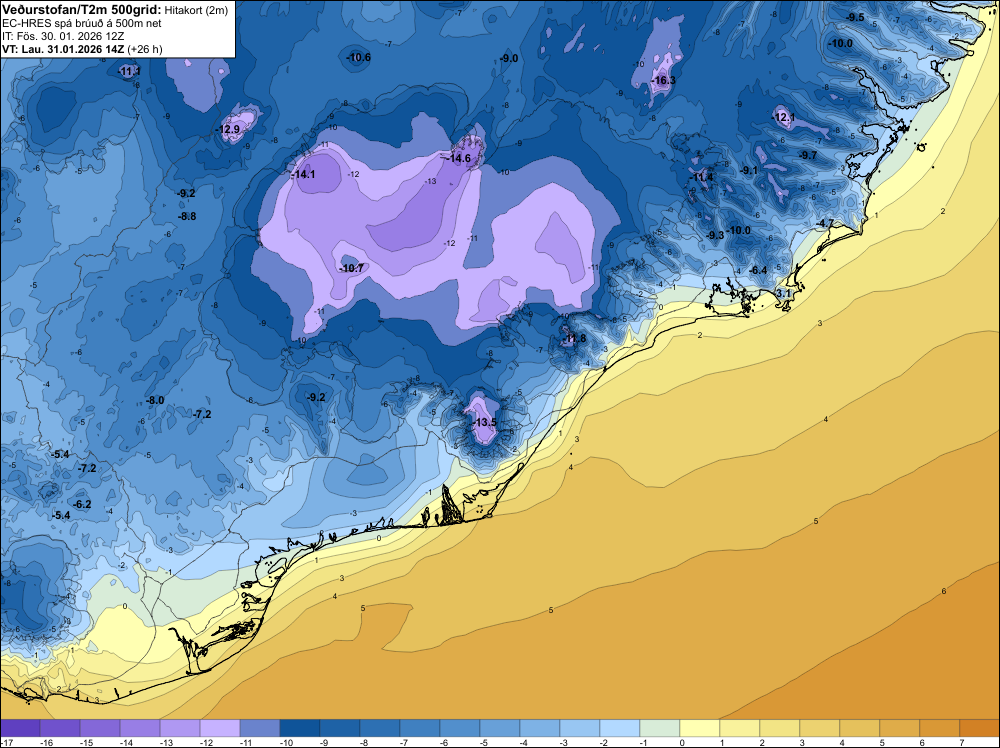Click the "-17" label on the legend scale
This screenshot has width=1000, height=748.
7,742
